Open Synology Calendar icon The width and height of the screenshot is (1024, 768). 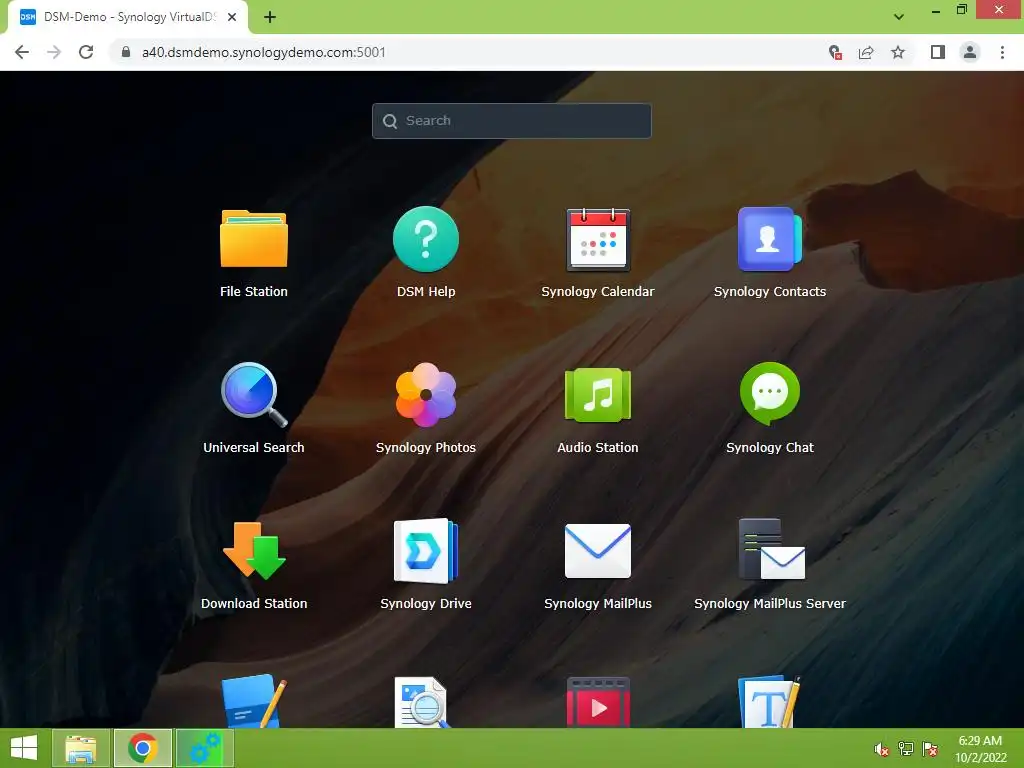[598, 239]
